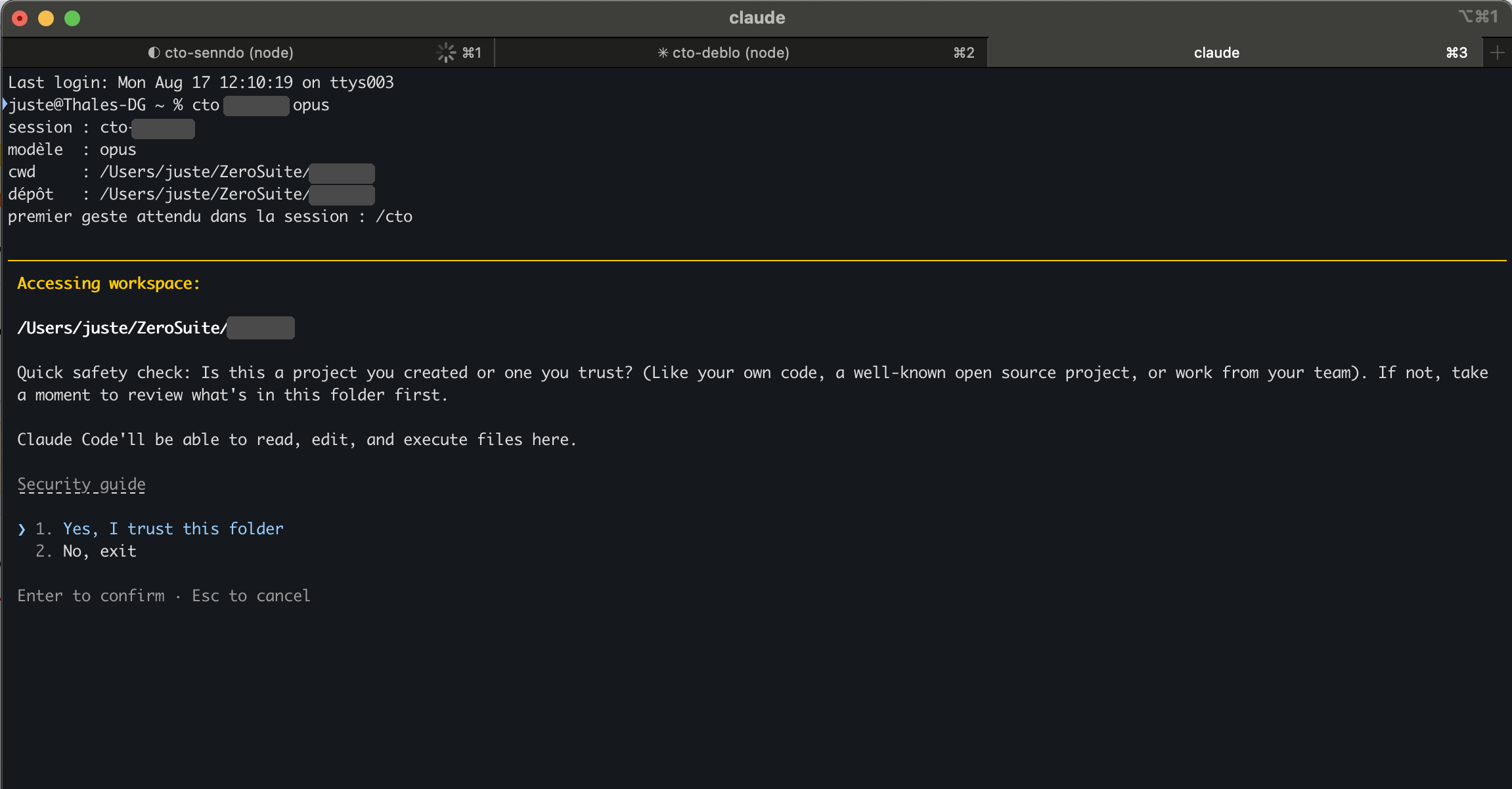Open the Security guide link
This screenshot has height=789, width=1512.
pos(81,484)
